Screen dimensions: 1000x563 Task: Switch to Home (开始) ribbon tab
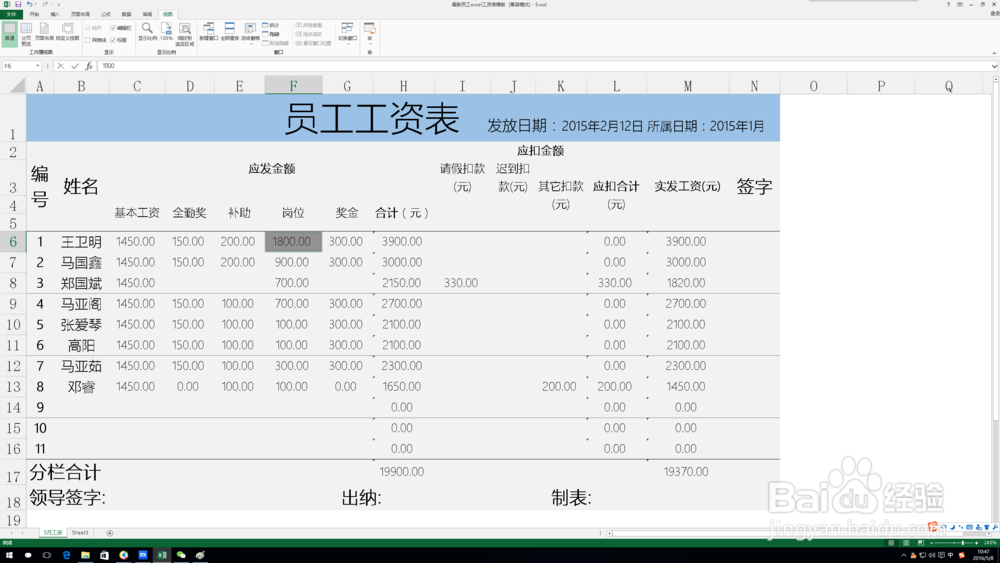pos(34,14)
